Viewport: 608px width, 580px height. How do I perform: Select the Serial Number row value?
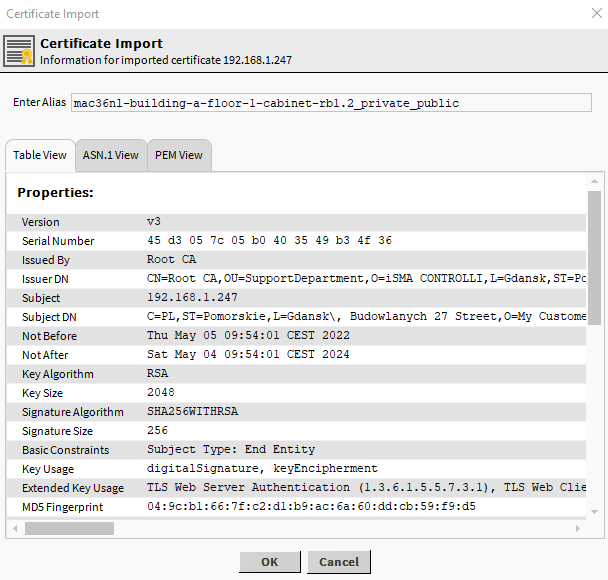point(269,241)
